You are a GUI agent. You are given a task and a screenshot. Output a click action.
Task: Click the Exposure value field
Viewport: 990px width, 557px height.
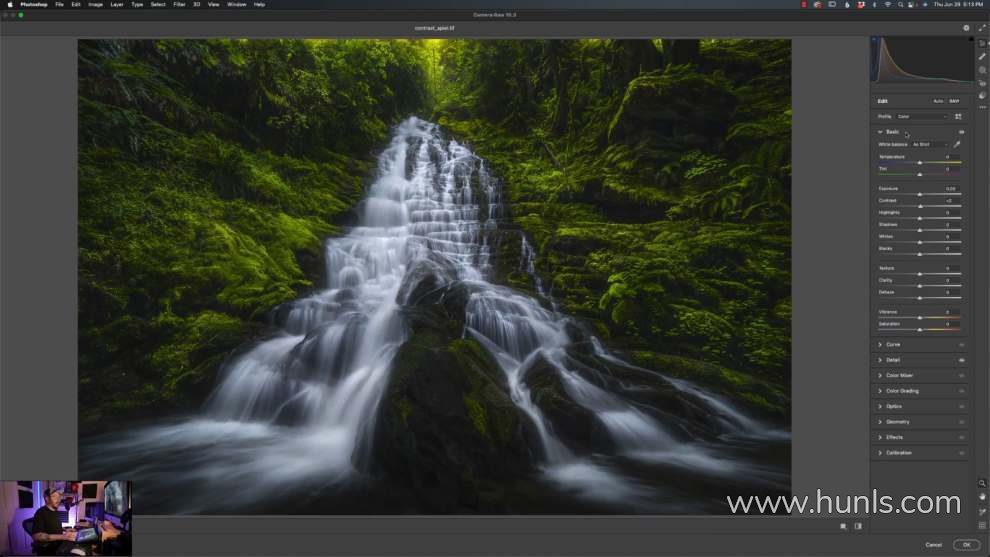[950, 189]
